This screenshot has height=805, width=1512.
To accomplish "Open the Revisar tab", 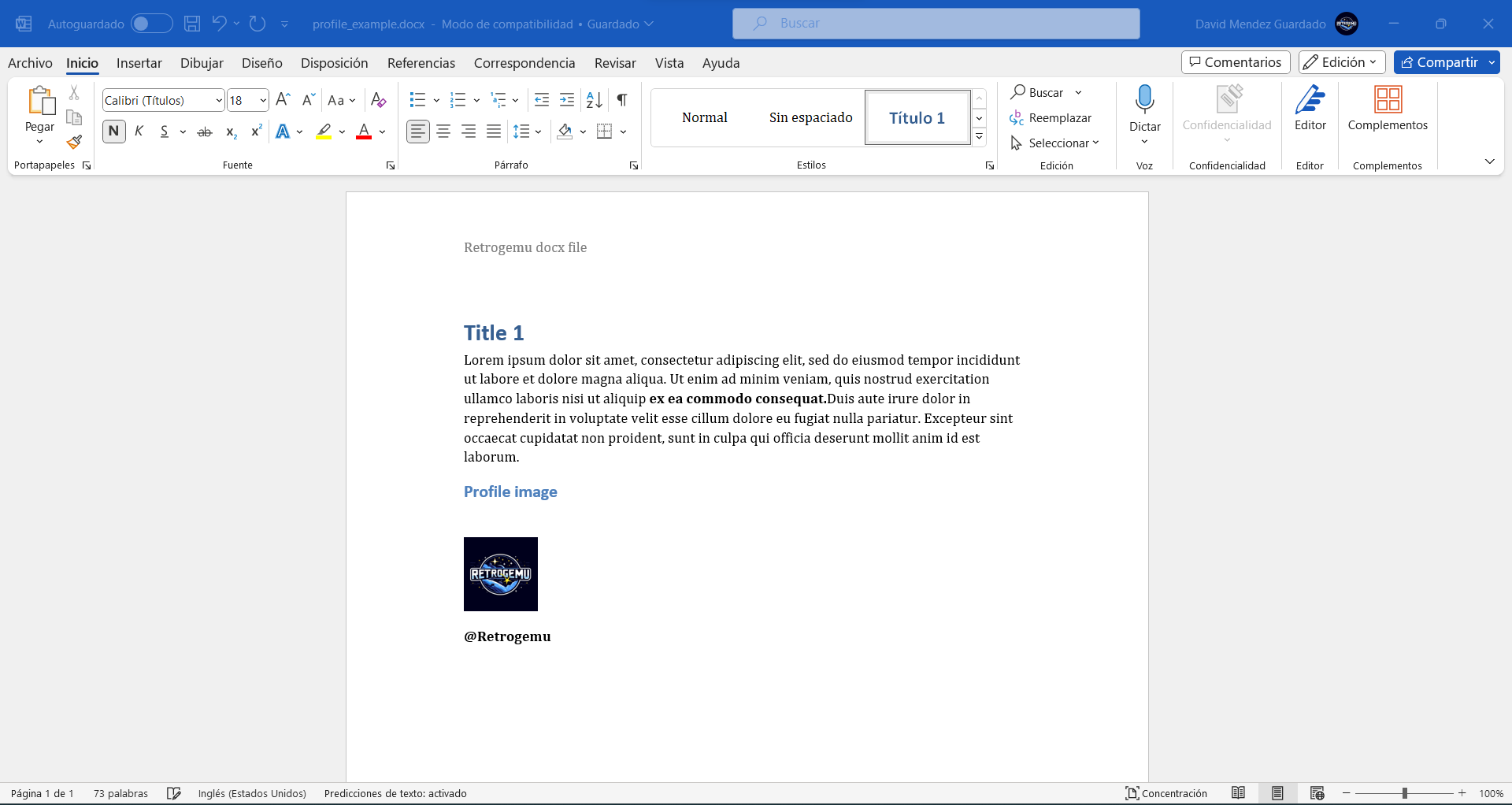I will (x=615, y=63).
